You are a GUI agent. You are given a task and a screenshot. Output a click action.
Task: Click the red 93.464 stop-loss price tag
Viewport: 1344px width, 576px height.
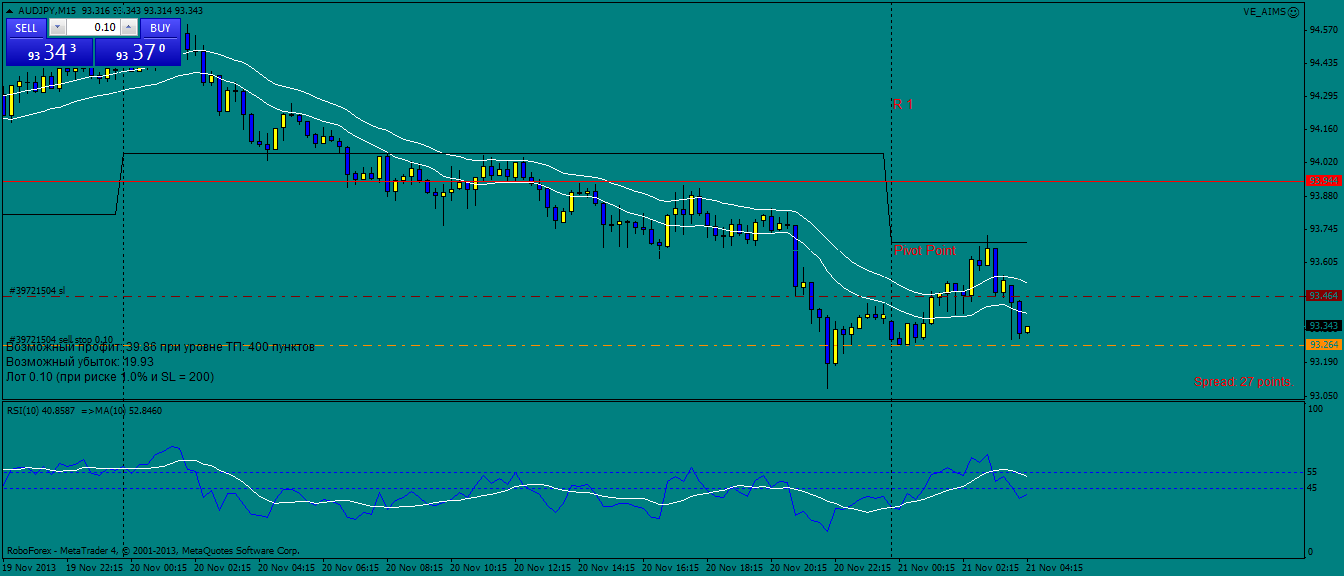pos(1324,296)
